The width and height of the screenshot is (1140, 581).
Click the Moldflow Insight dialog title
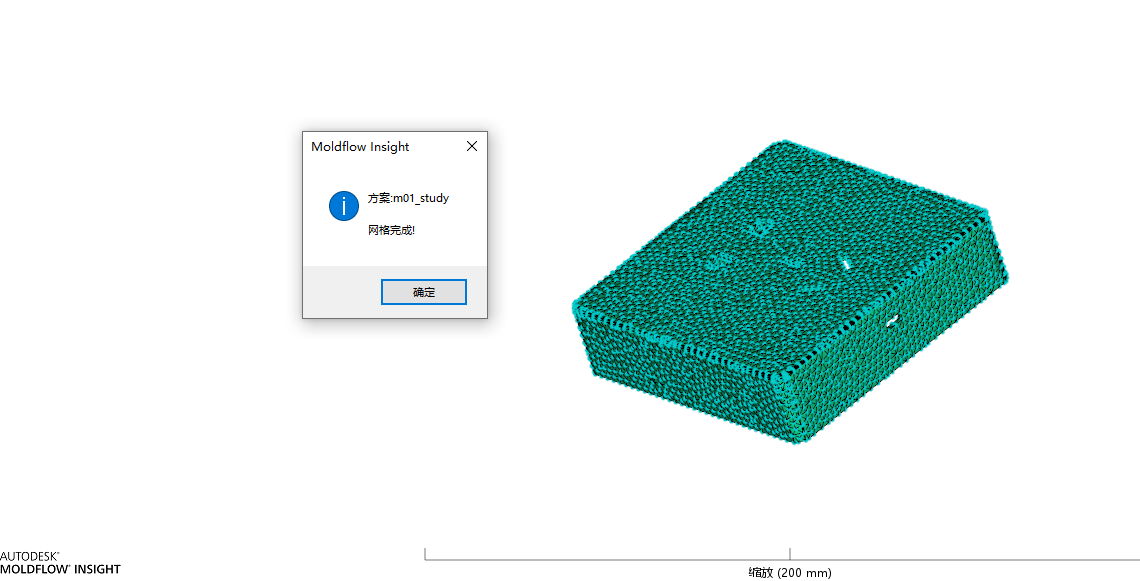pos(360,146)
